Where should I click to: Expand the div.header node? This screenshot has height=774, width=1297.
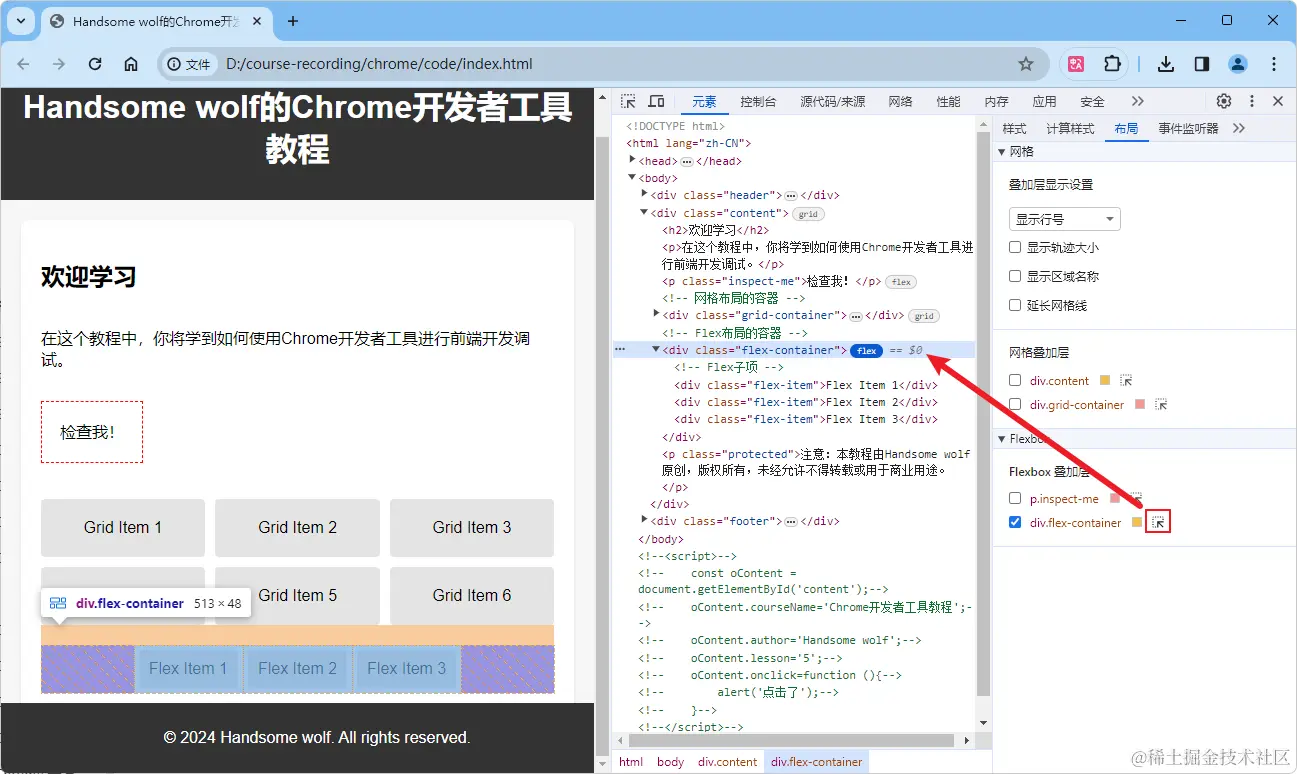click(x=644, y=195)
